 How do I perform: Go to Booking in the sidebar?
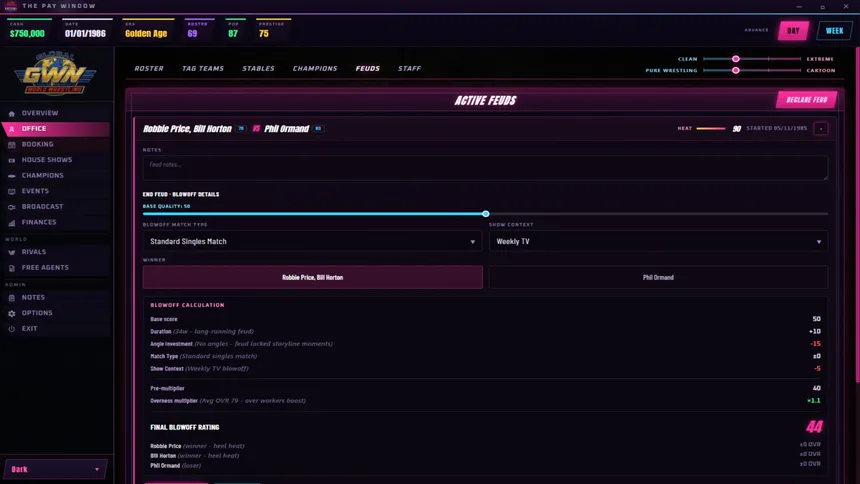click(55, 144)
